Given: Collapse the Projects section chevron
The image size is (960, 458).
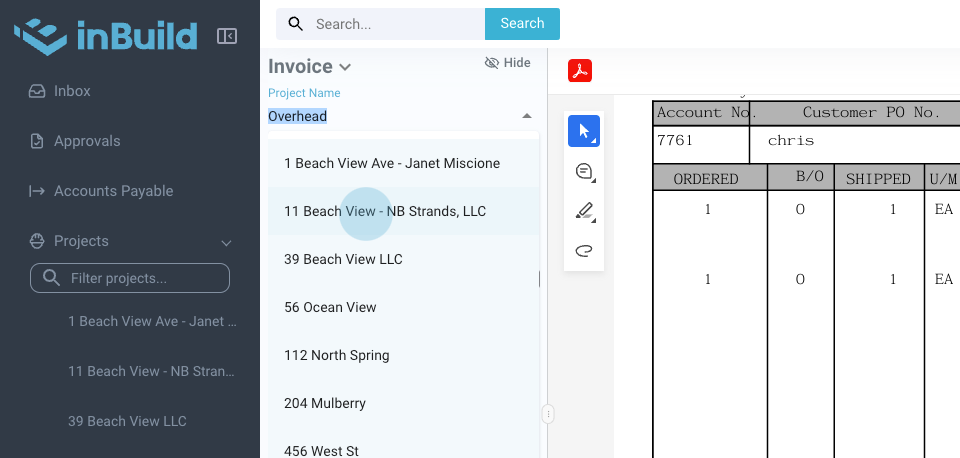Looking at the screenshot, I should tap(226, 242).
